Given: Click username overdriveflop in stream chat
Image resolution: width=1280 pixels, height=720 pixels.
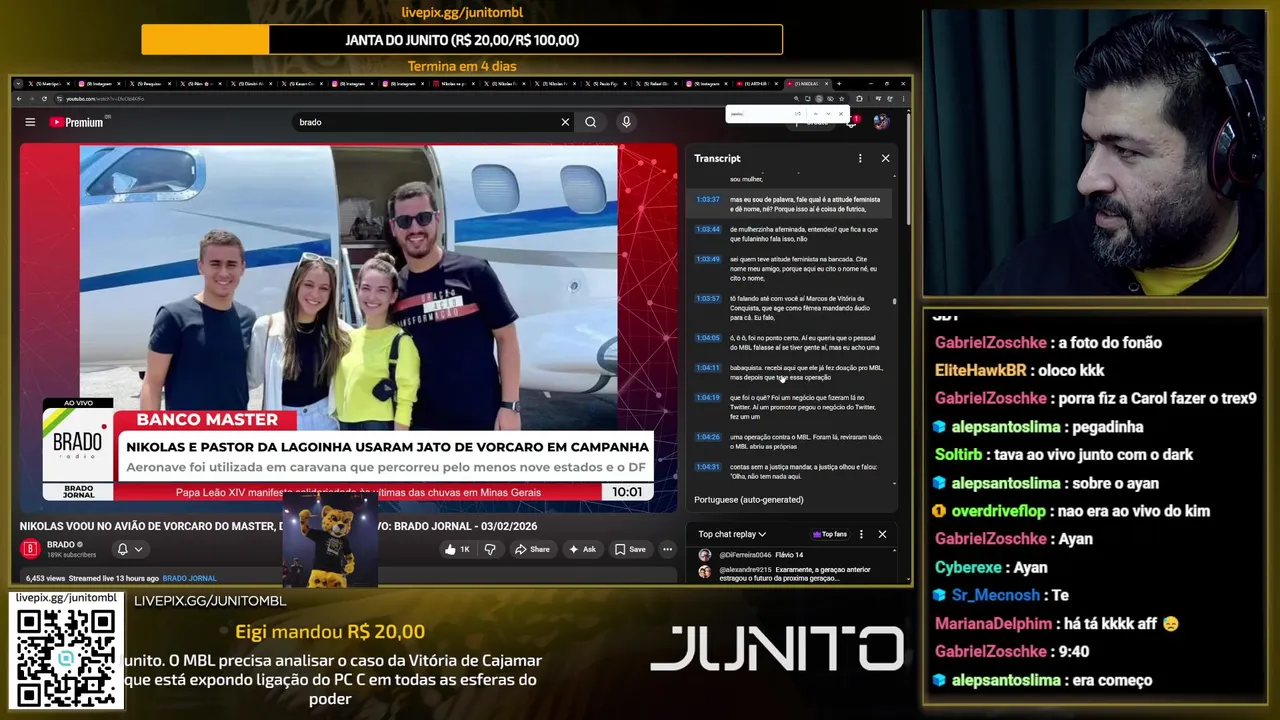Looking at the screenshot, I should pos(999,511).
